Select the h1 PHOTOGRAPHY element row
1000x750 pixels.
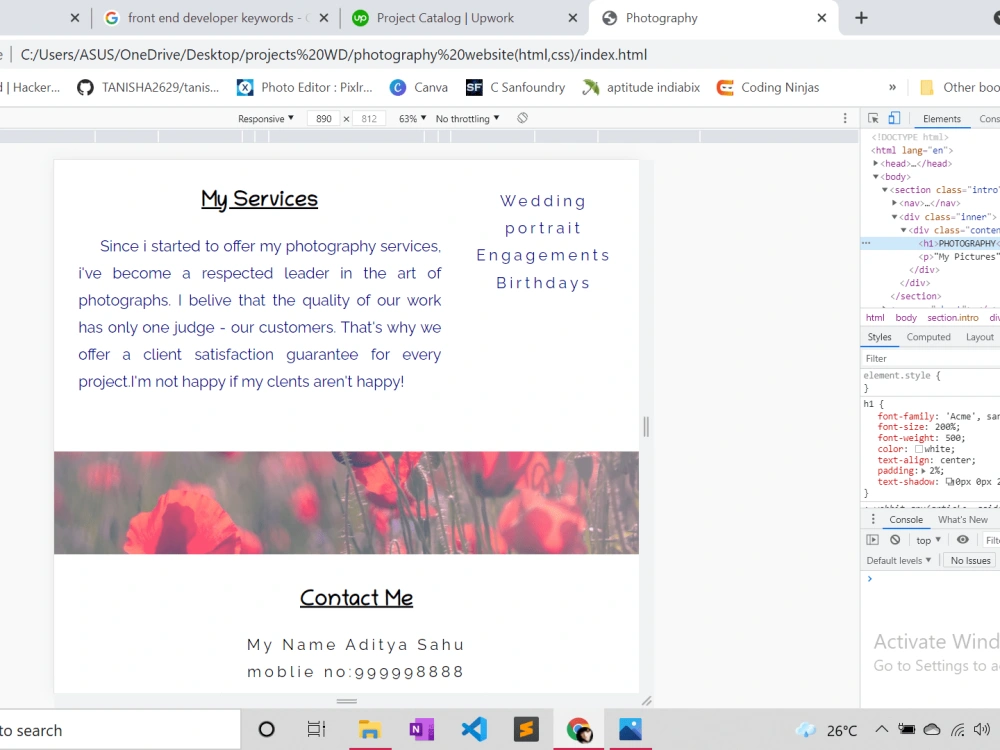click(930, 243)
